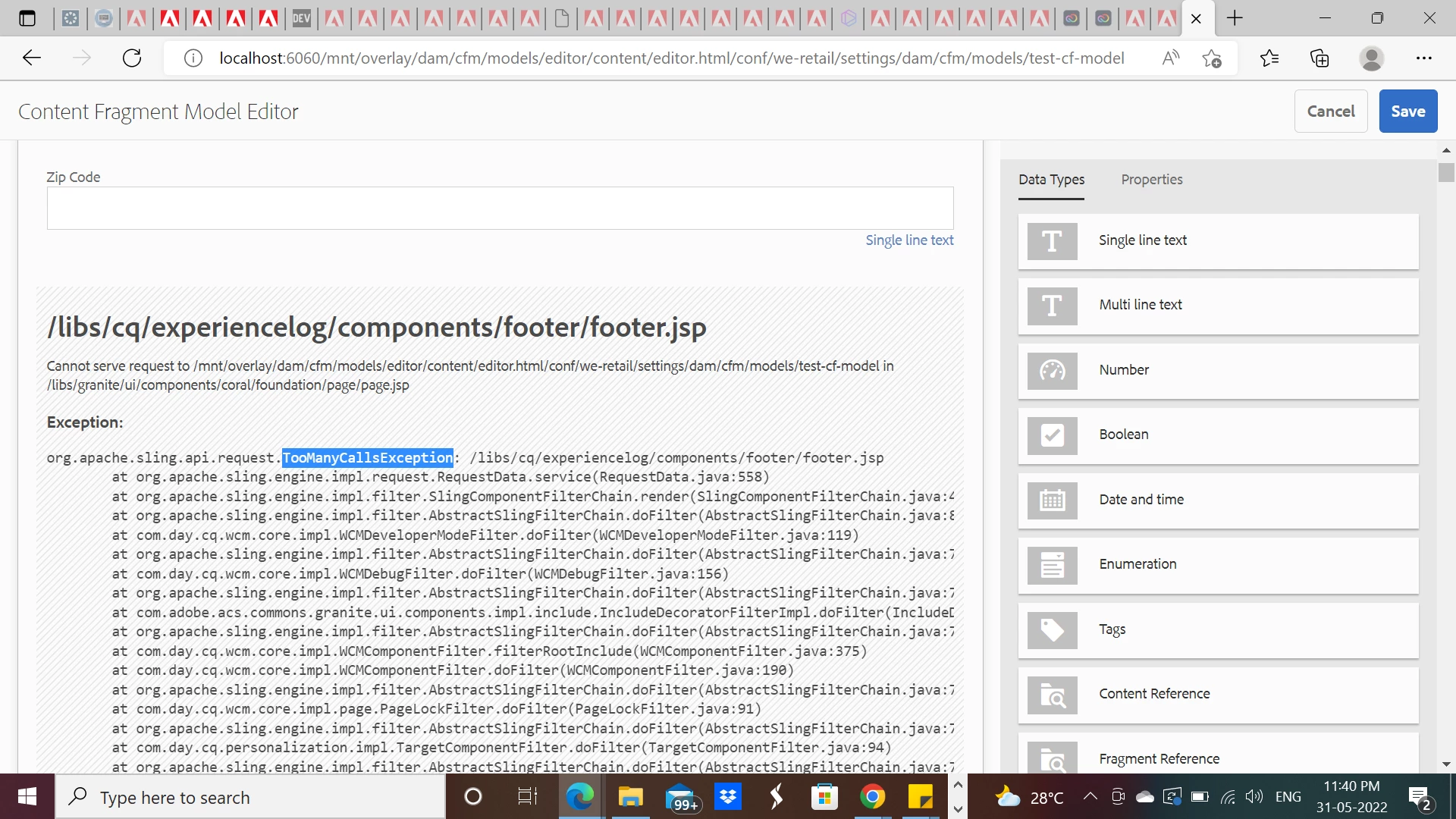Pick the Number gauge icon
This screenshot has width=1456, height=819.
pyautogui.click(x=1052, y=371)
